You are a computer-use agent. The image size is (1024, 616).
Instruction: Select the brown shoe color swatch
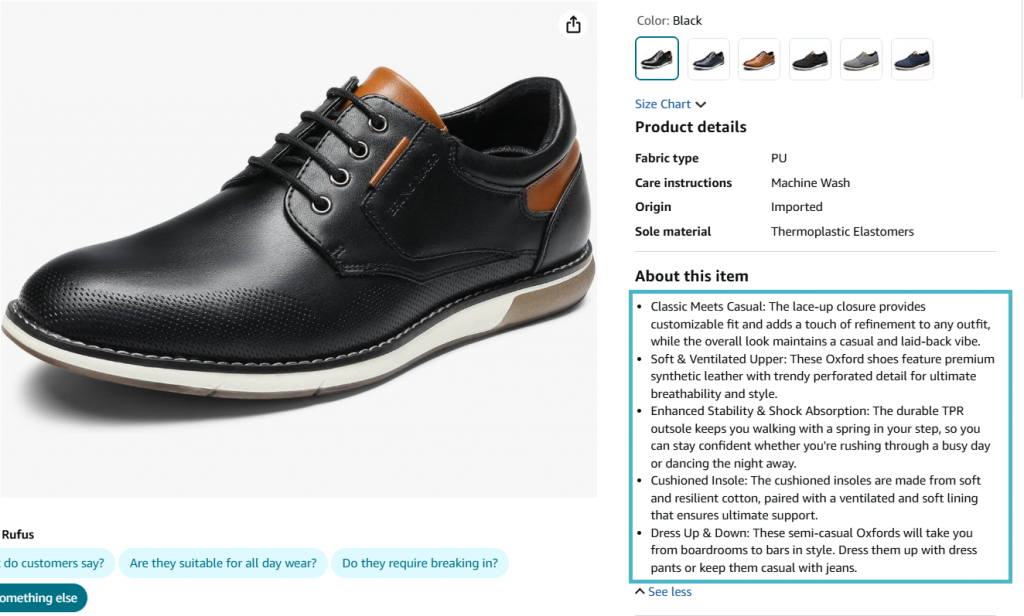point(759,58)
